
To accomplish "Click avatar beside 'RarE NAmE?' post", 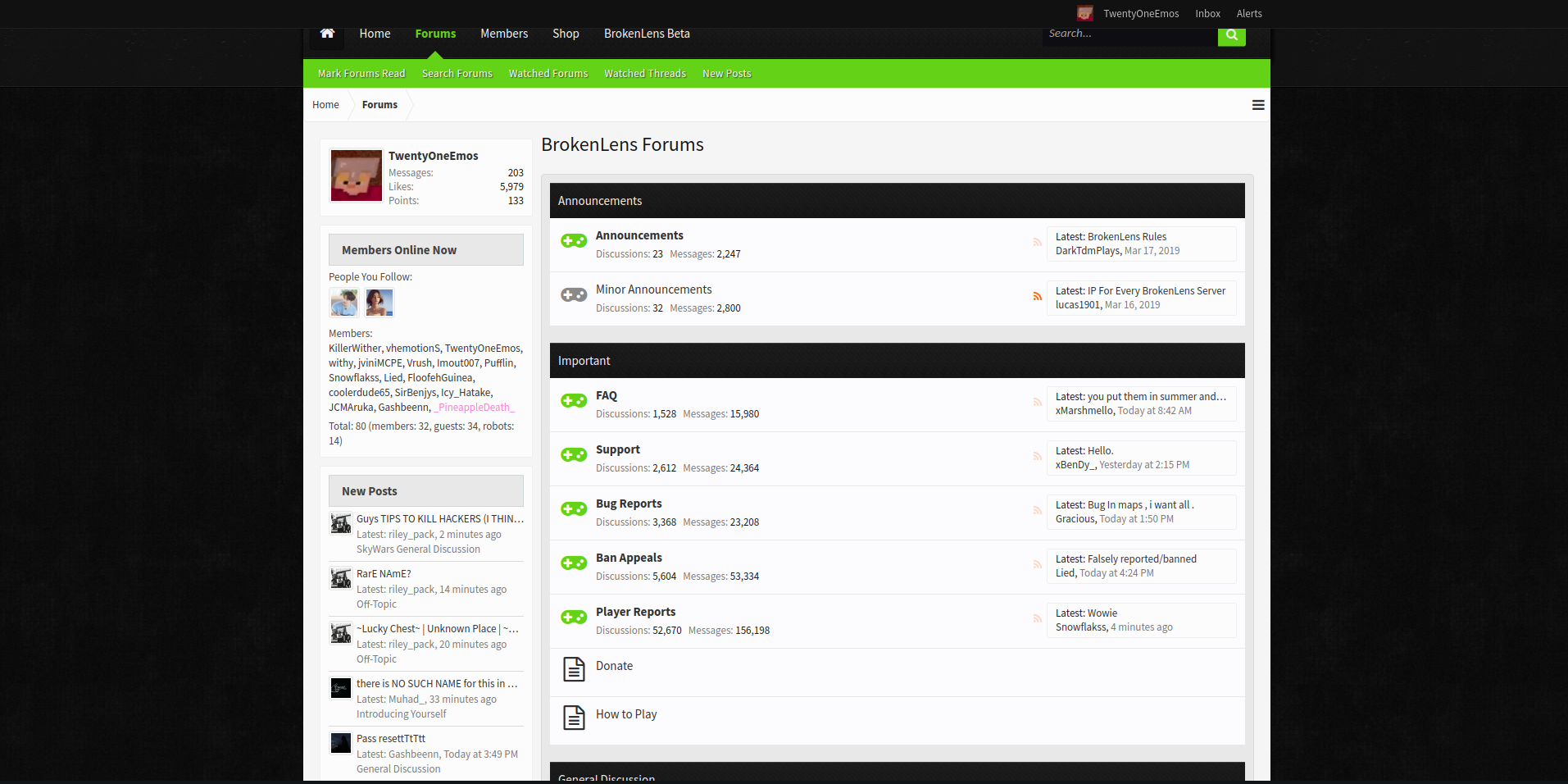I will point(341,578).
